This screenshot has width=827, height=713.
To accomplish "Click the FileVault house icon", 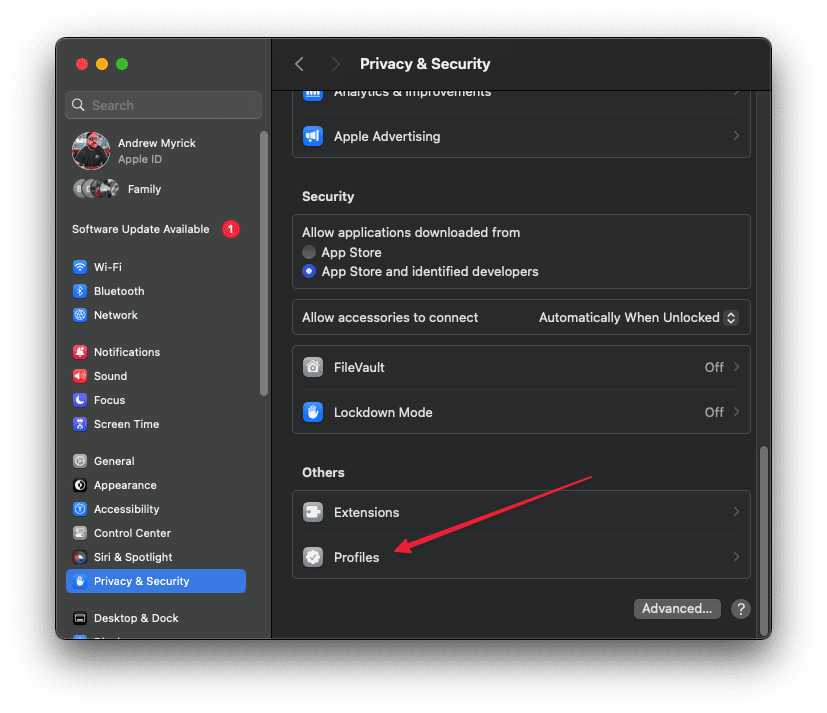I will coord(313,367).
